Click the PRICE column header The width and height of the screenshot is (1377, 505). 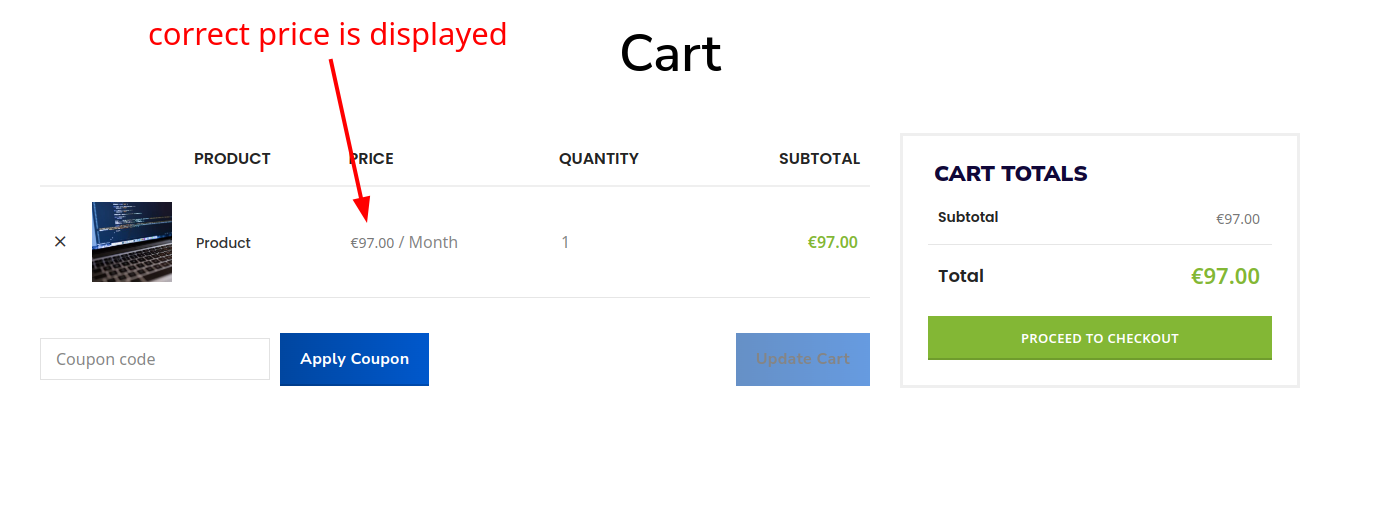coord(371,159)
